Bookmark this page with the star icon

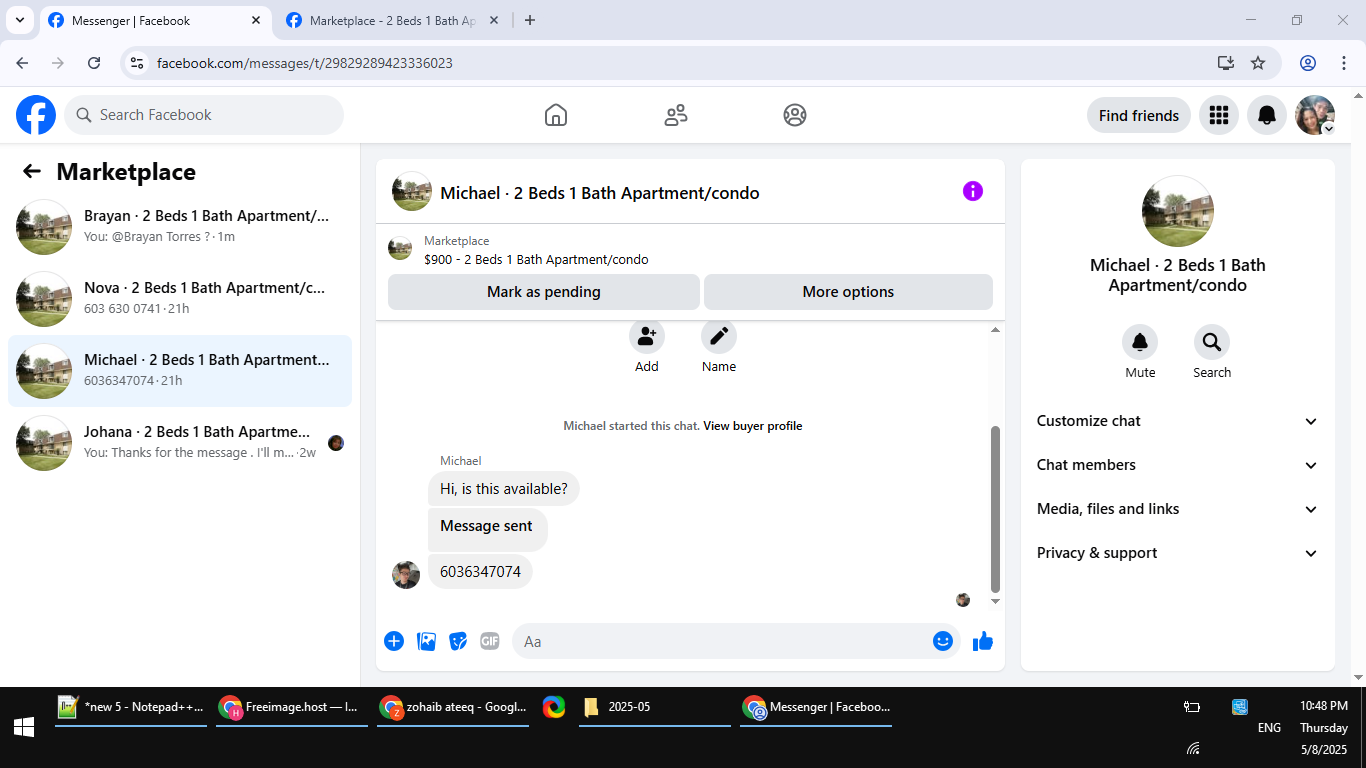click(1258, 63)
